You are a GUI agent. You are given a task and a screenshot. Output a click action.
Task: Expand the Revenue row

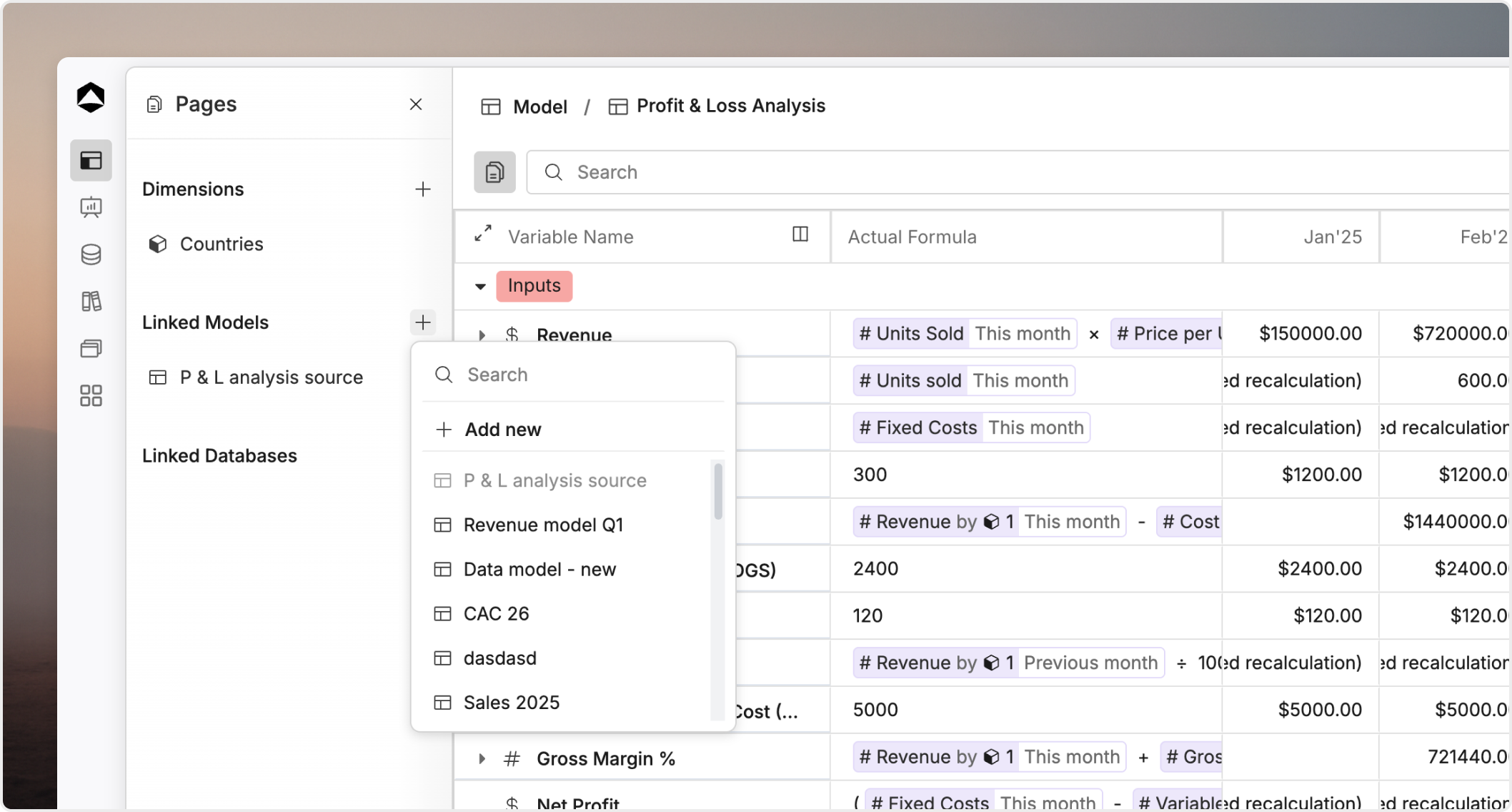point(482,335)
